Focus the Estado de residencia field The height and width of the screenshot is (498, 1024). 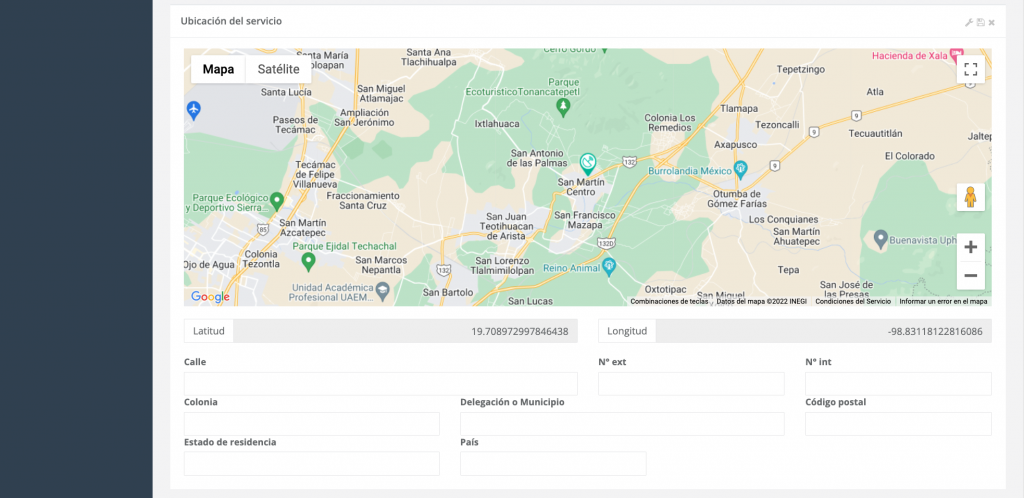click(x=312, y=463)
